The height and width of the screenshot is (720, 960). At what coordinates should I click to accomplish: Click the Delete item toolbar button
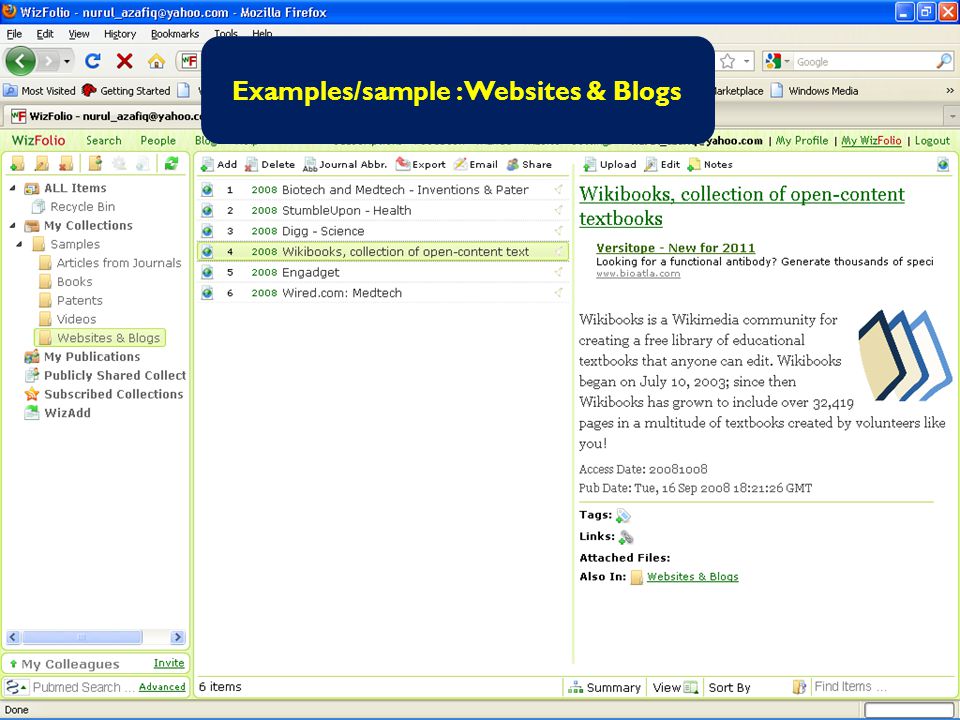click(x=270, y=164)
